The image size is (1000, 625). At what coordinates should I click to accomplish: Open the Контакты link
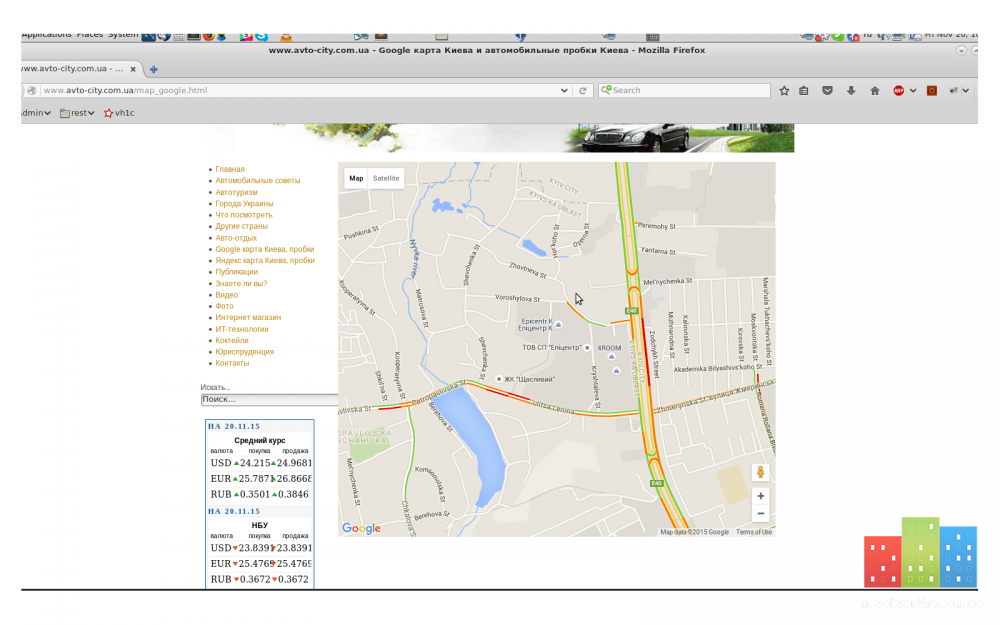(232, 363)
